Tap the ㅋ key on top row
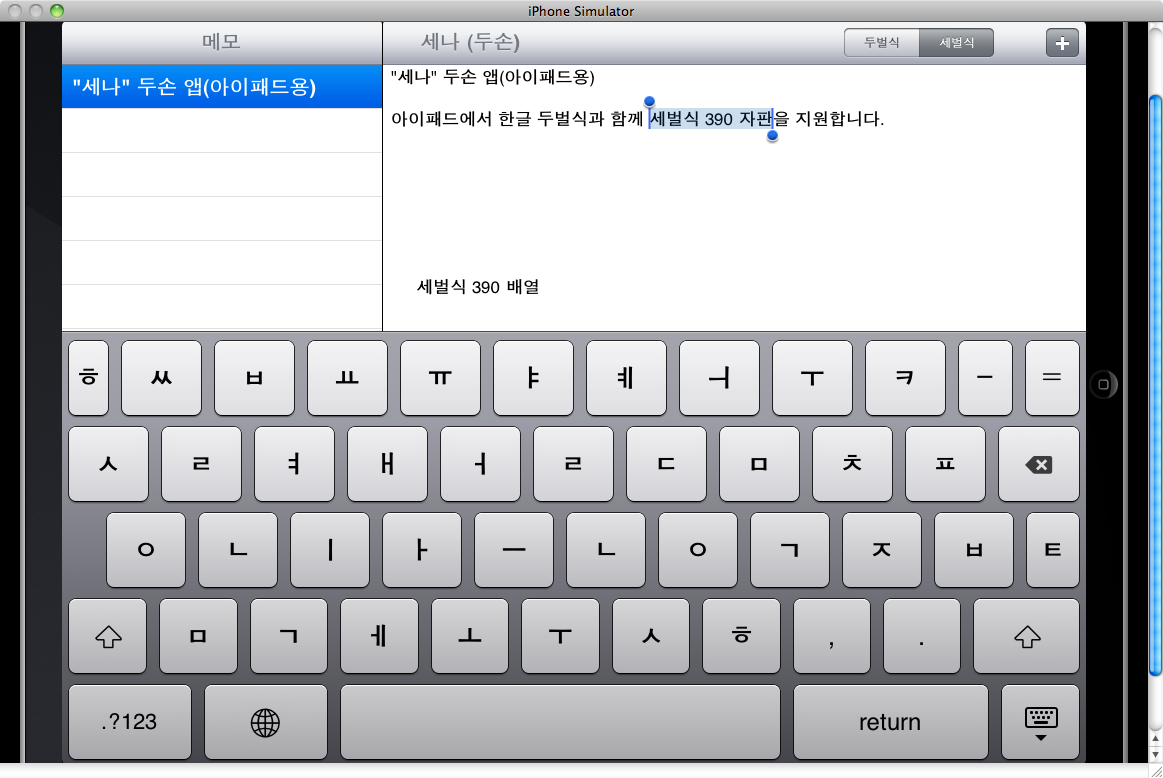 (905, 378)
